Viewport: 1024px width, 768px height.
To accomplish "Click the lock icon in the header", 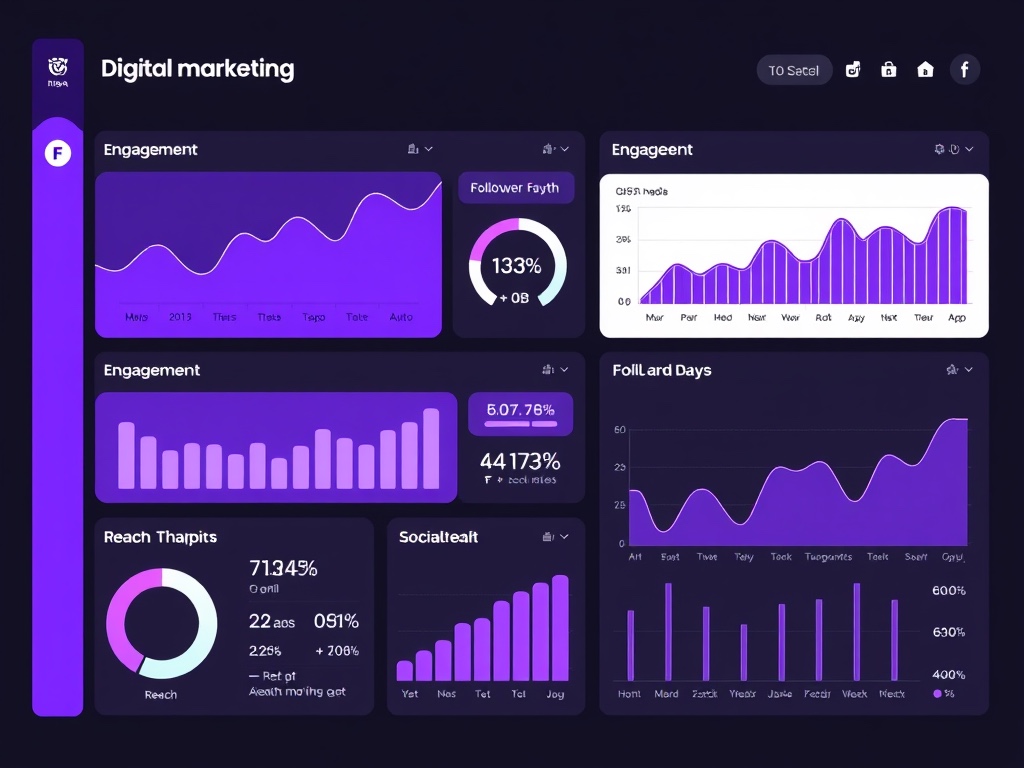I will pos(888,70).
